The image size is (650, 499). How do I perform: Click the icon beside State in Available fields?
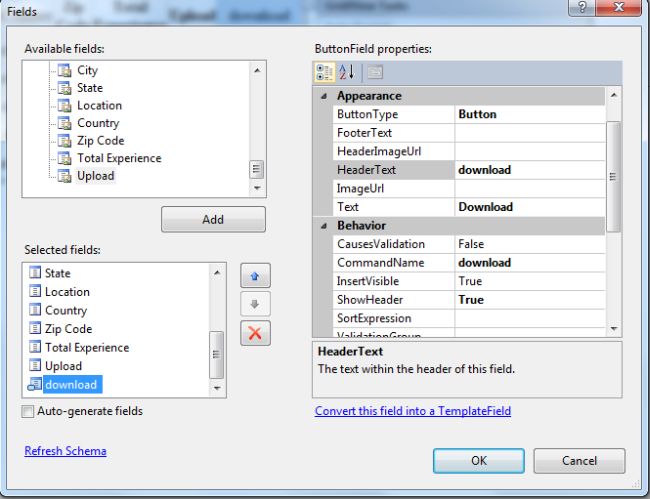click(64, 88)
